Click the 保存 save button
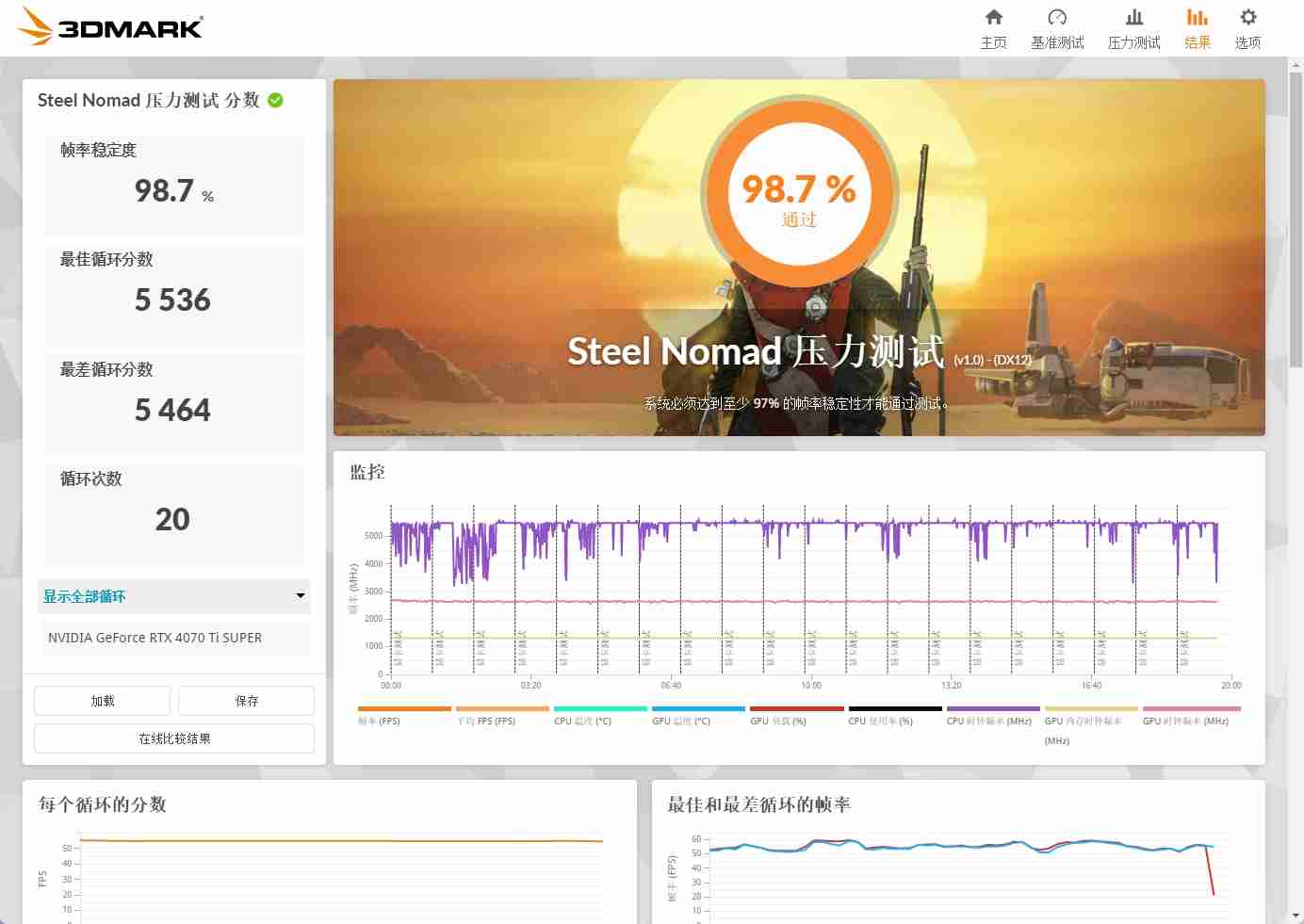The image size is (1304, 924). click(246, 701)
